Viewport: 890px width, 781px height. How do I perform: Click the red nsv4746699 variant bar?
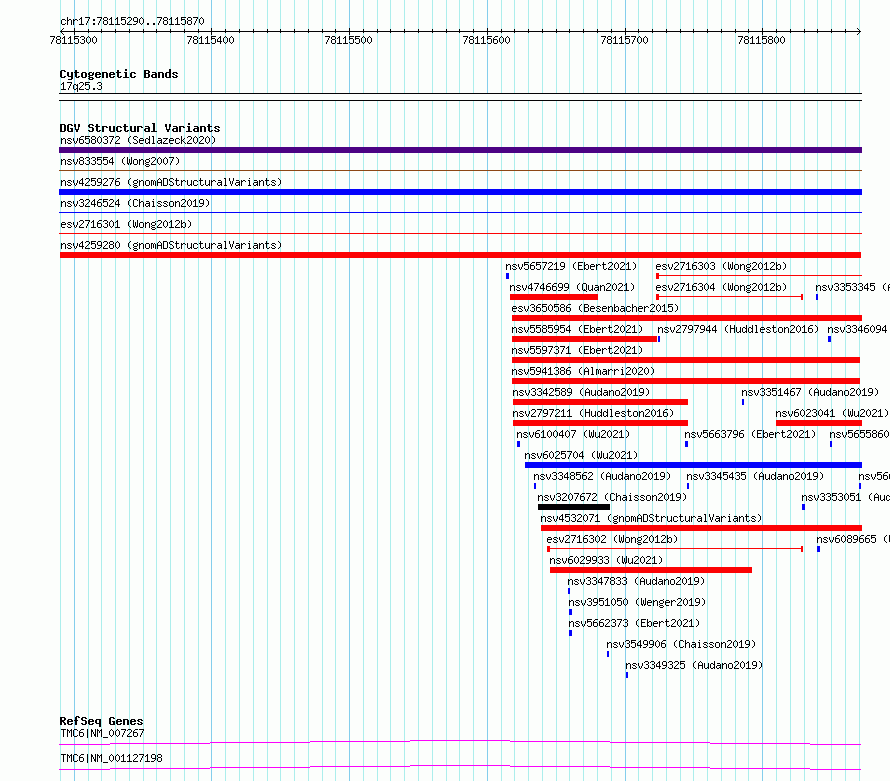click(x=554, y=297)
